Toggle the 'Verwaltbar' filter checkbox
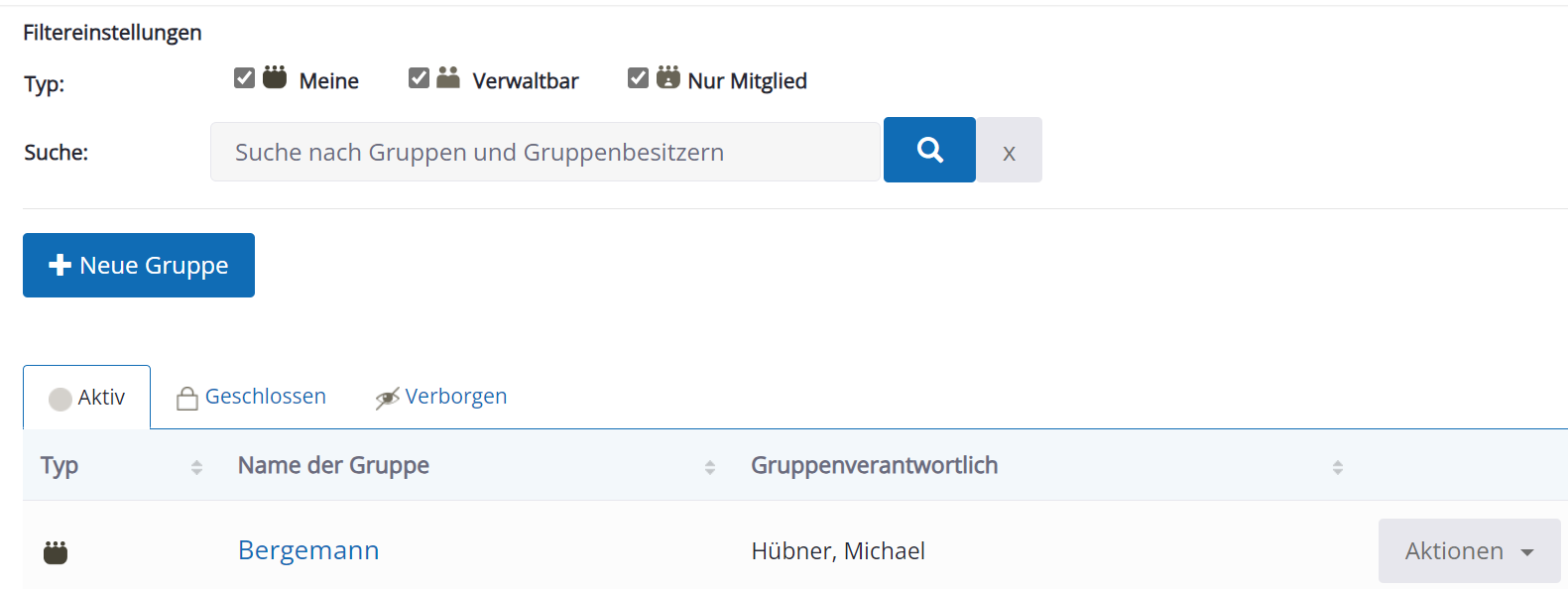Image resolution: width=1568 pixels, height=589 pixels. (x=420, y=77)
